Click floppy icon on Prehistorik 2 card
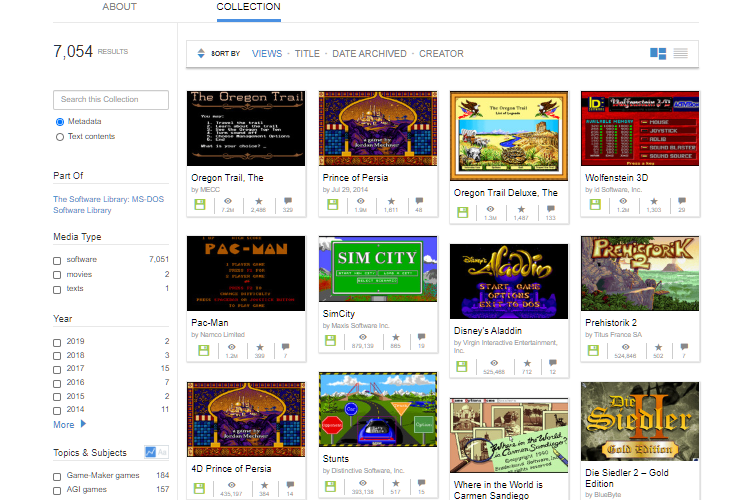750x500 pixels. click(593, 350)
